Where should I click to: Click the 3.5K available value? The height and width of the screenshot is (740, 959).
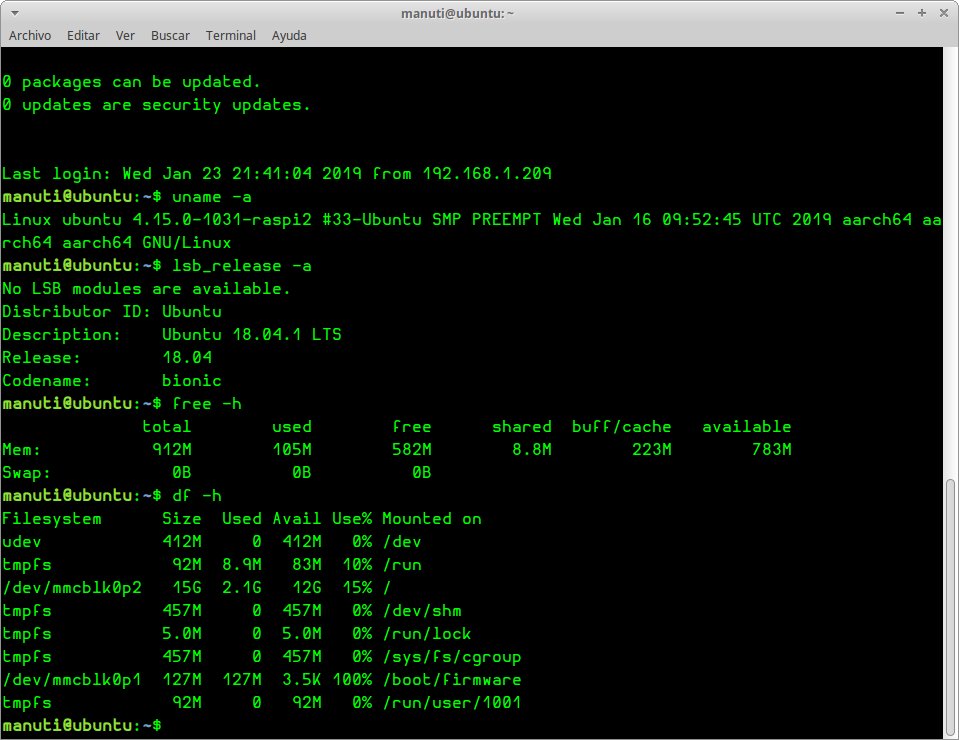(302, 679)
